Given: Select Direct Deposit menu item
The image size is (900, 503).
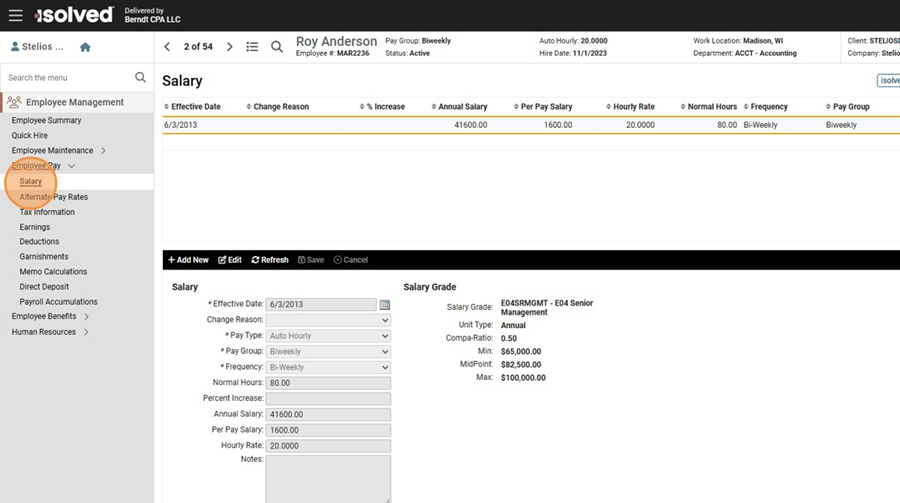Looking at the screenshot, I should tap(44, 287).
